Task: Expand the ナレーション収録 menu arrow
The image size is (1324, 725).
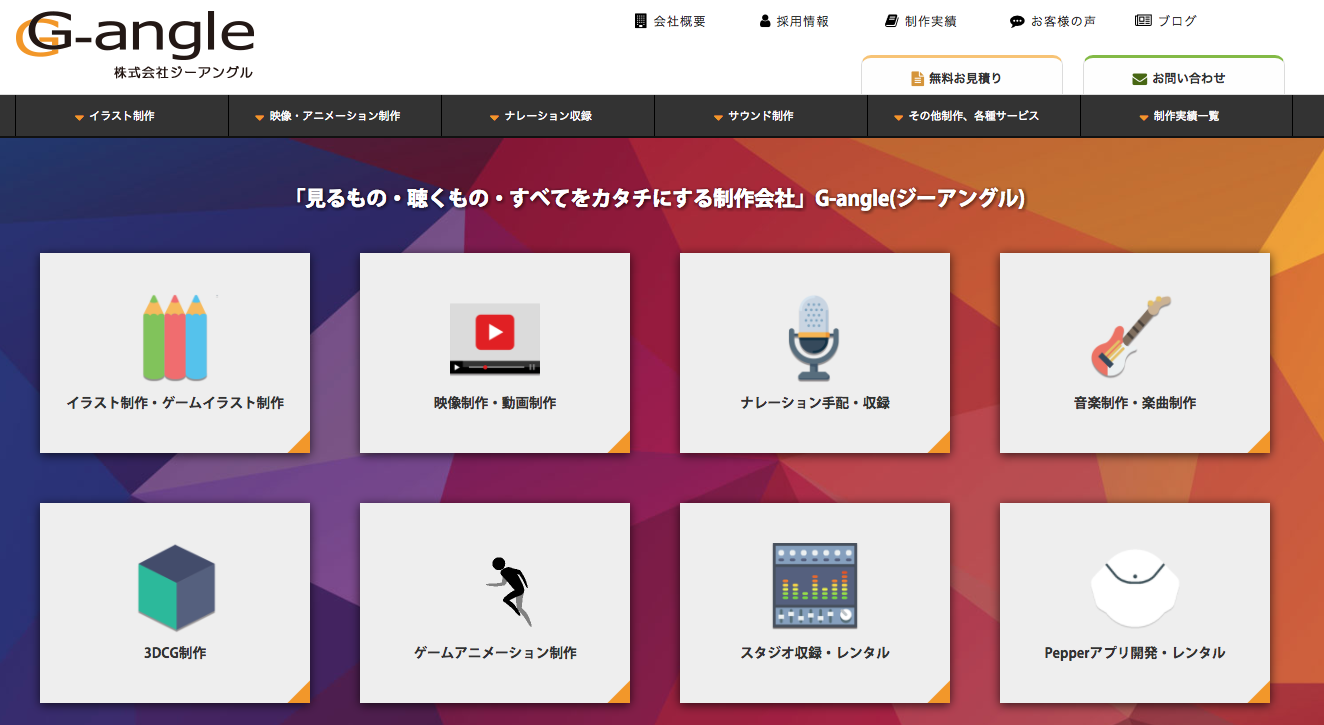Action: point(494,117)
